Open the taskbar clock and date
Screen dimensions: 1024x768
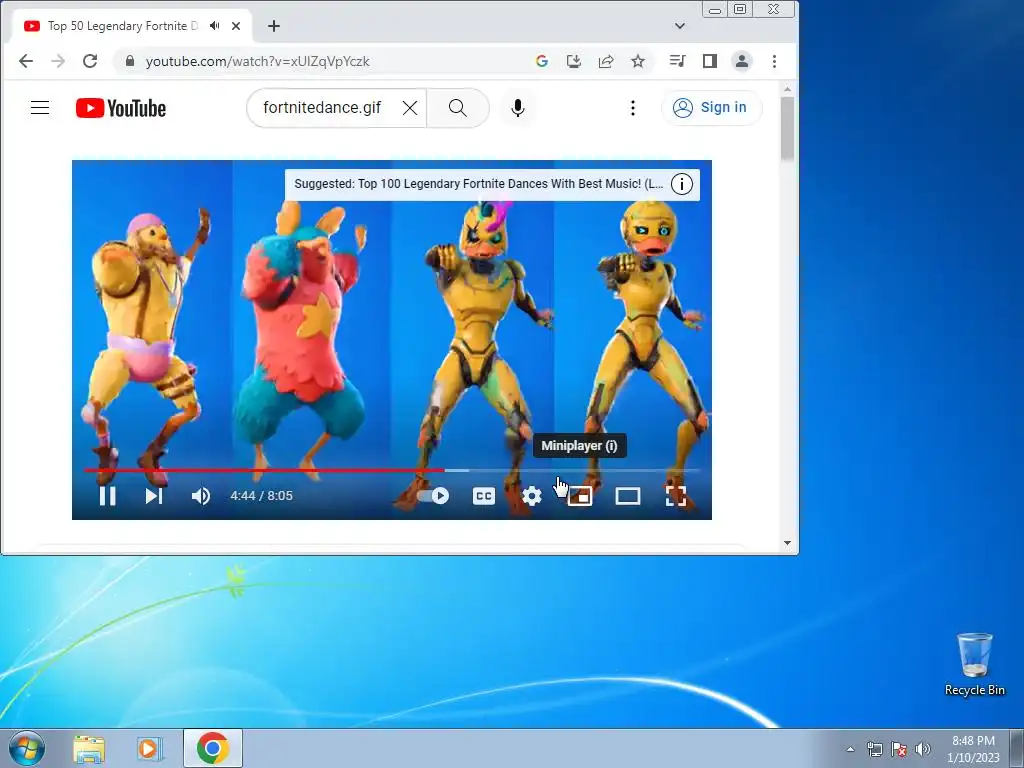(973, 749)
